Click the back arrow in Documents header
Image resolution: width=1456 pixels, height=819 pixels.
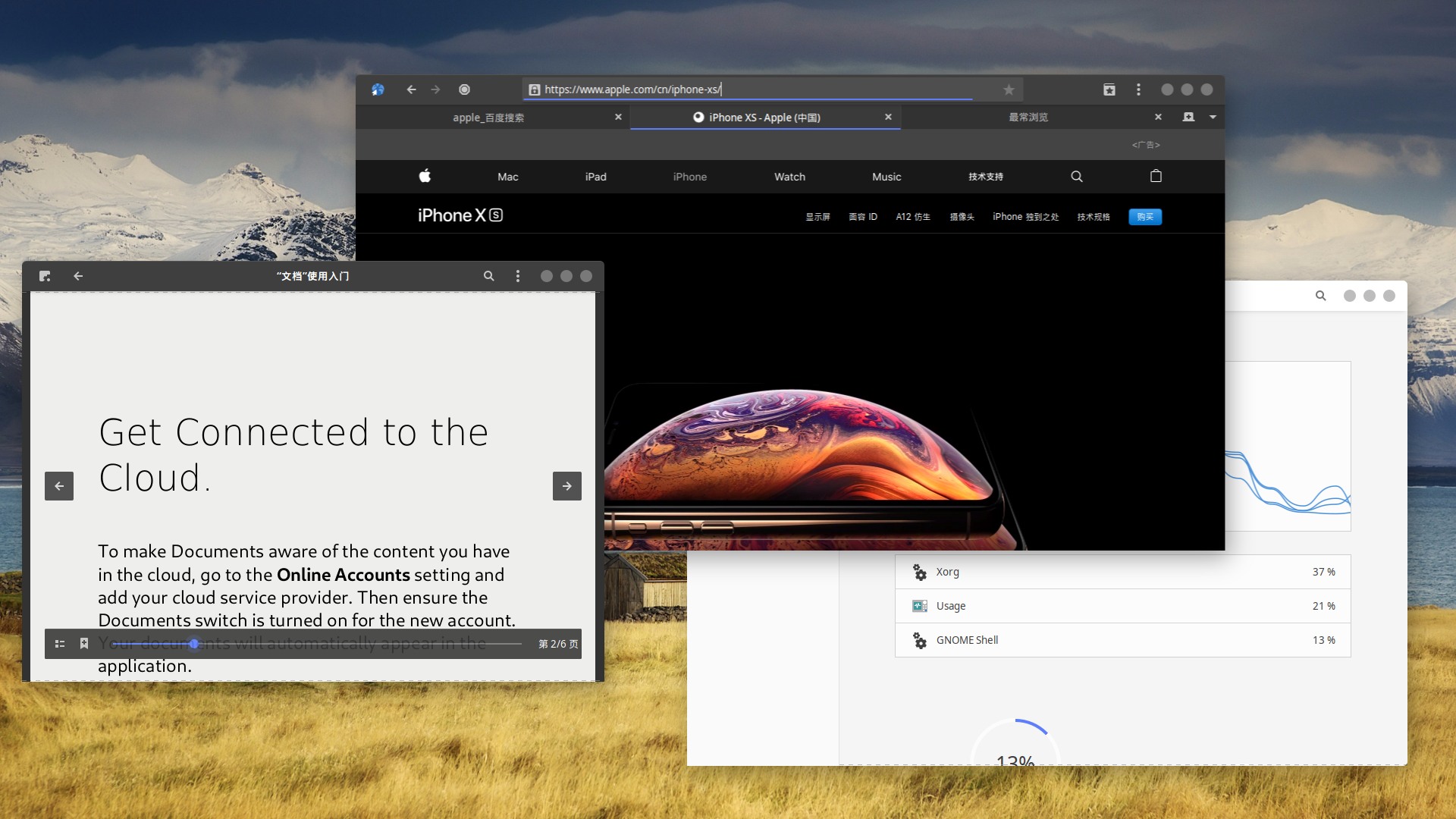click(78, 276)
